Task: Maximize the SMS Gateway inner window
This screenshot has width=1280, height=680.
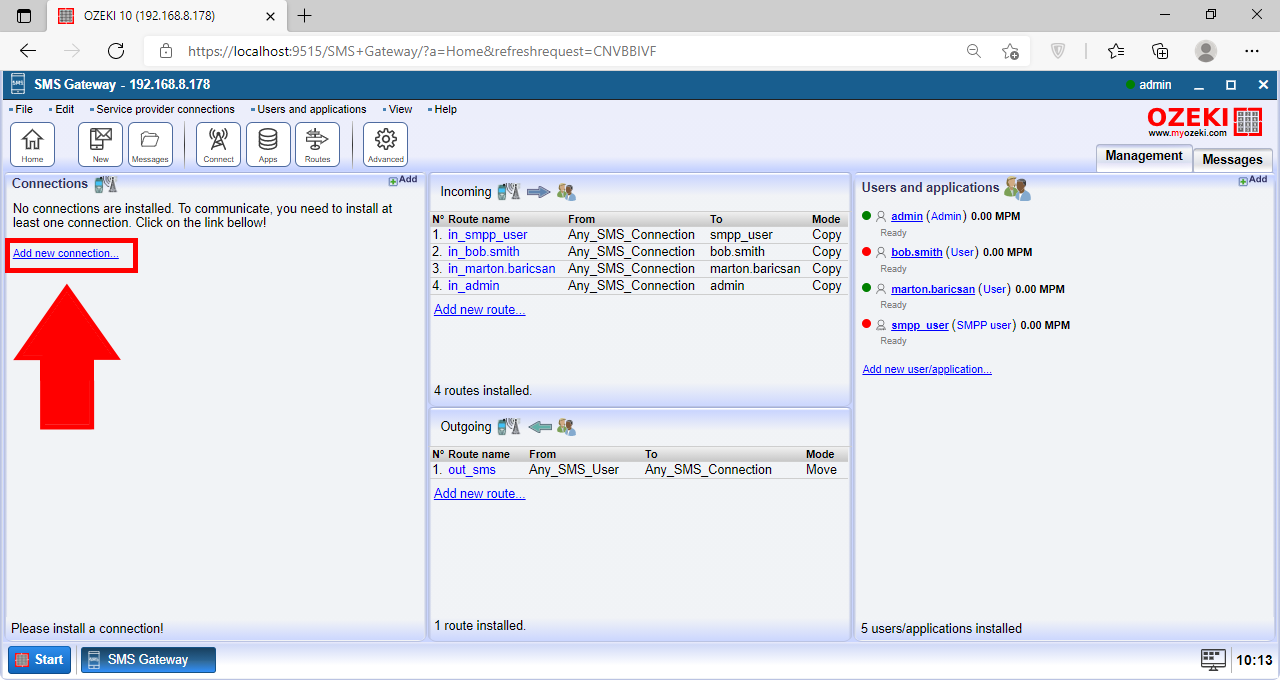Action: [x=1231, y=85]
